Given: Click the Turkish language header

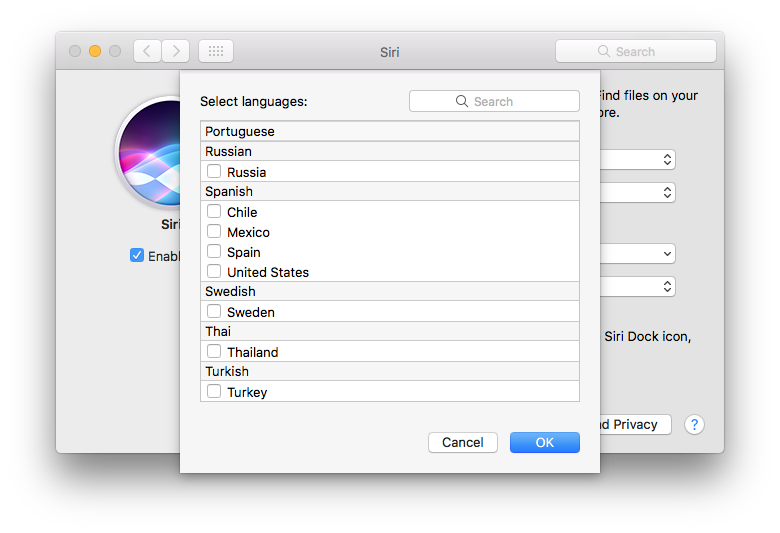Looking at the screenshot, I should [390, 371].
